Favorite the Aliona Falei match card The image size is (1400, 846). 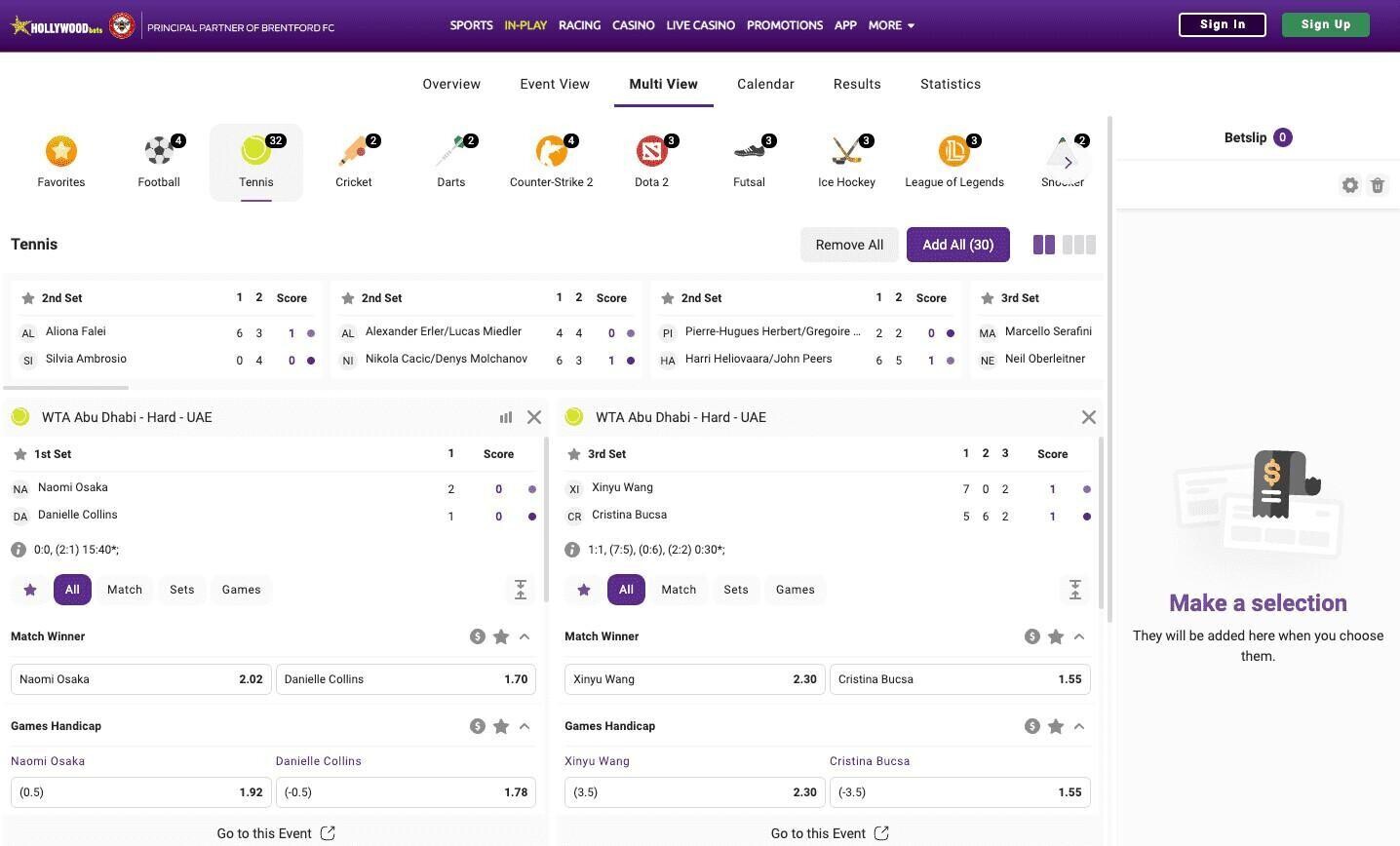pyautogui.click(x=28, y=298)
